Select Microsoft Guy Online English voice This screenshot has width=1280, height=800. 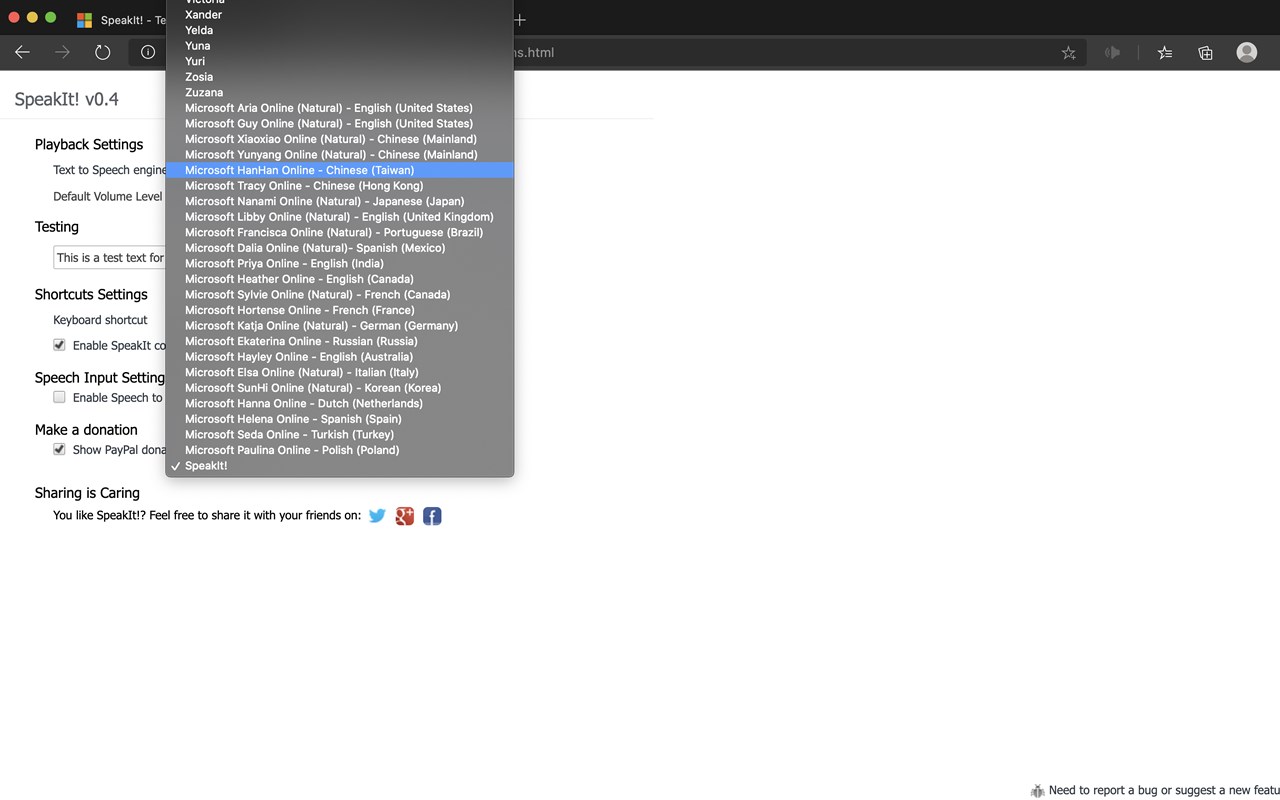pyautogui.click(x=340, y=124)
